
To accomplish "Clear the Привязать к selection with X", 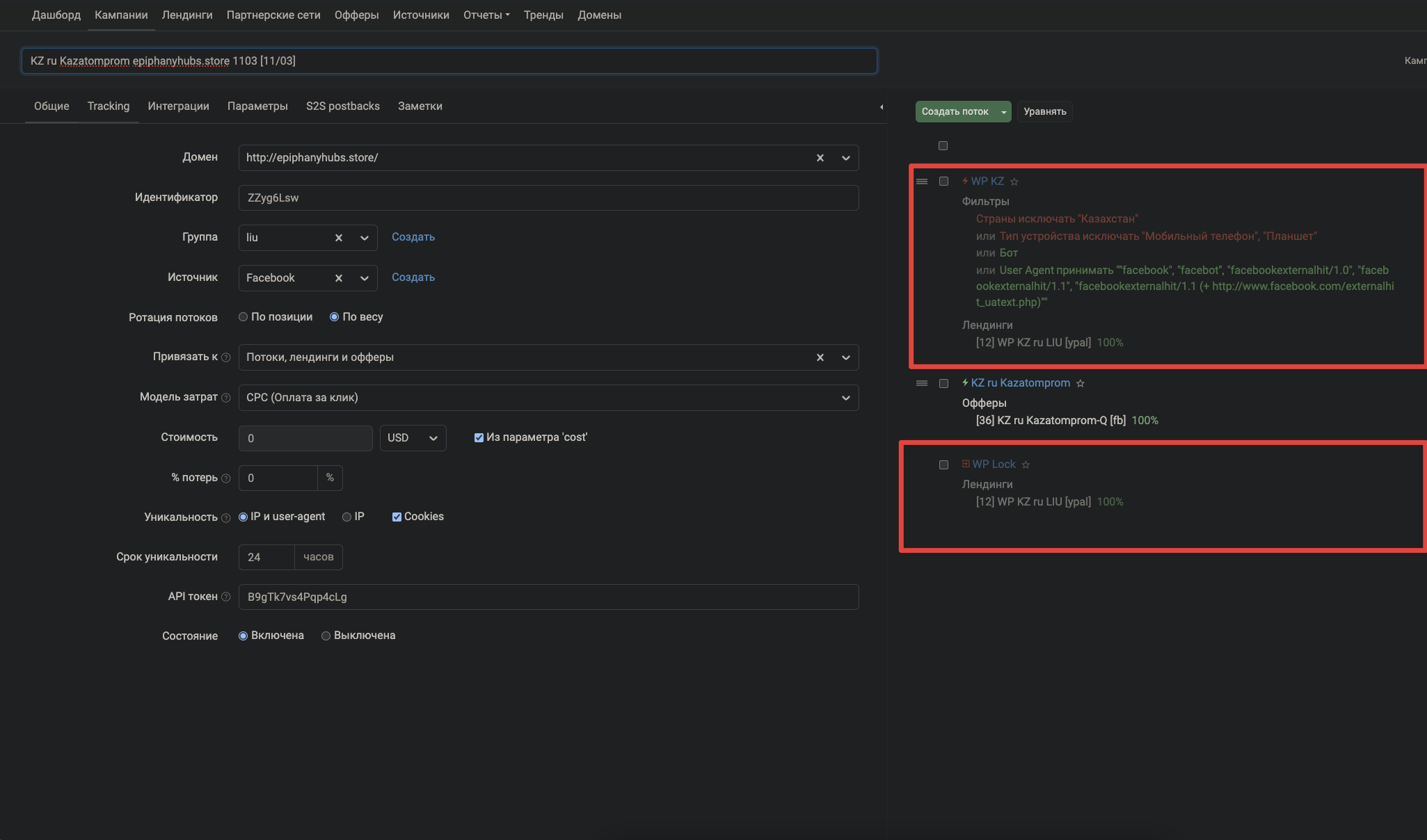I will (820, 357).
